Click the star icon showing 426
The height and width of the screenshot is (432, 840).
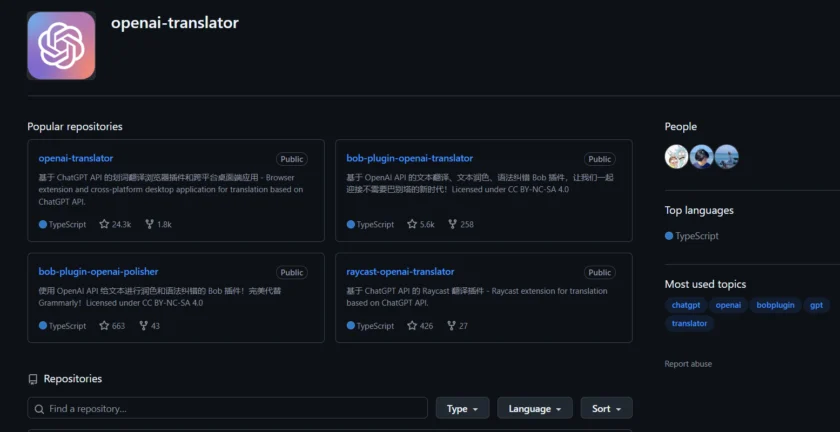coord(412,325)
